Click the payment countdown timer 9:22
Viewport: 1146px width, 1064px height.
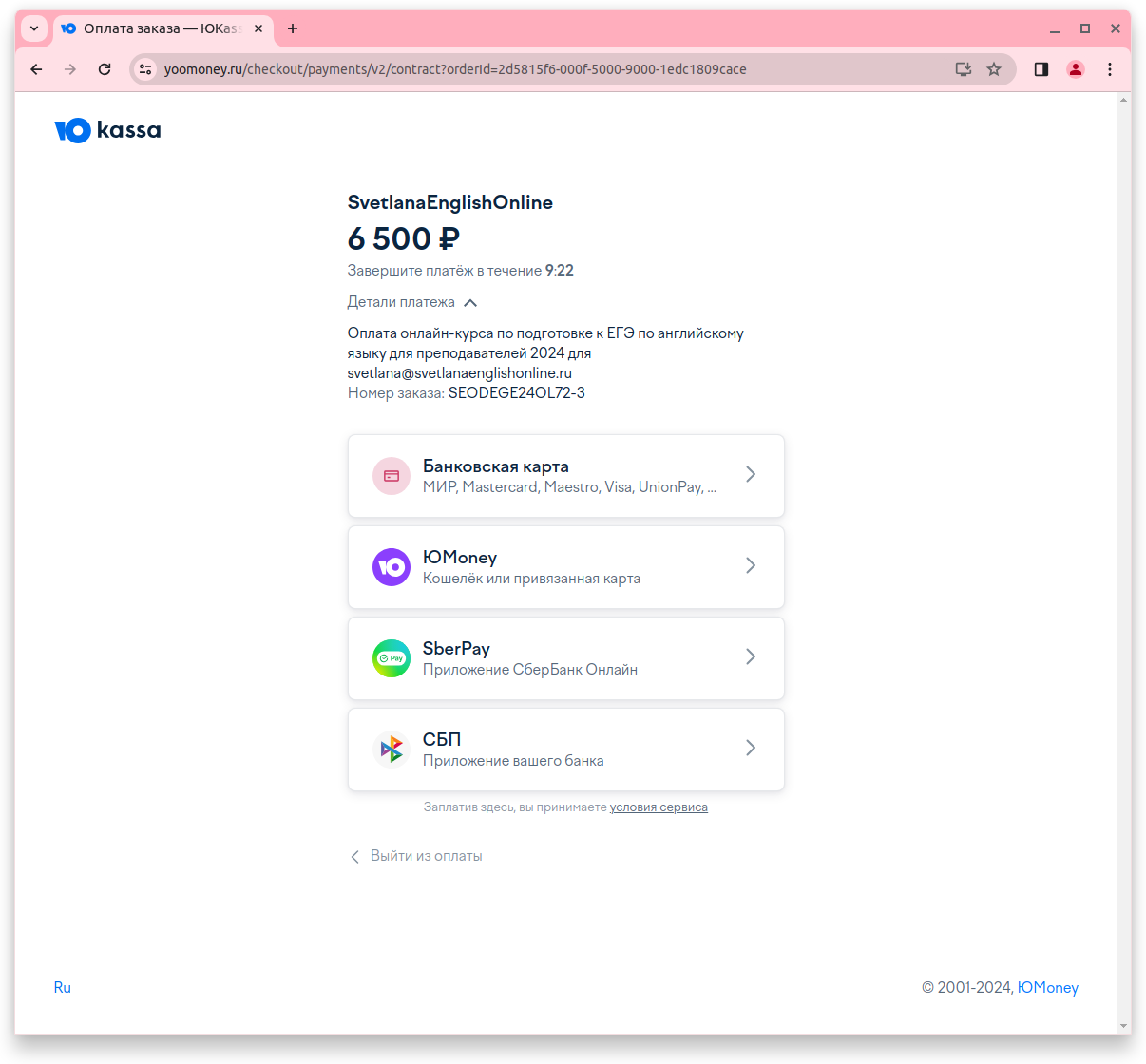pos(560,271)
